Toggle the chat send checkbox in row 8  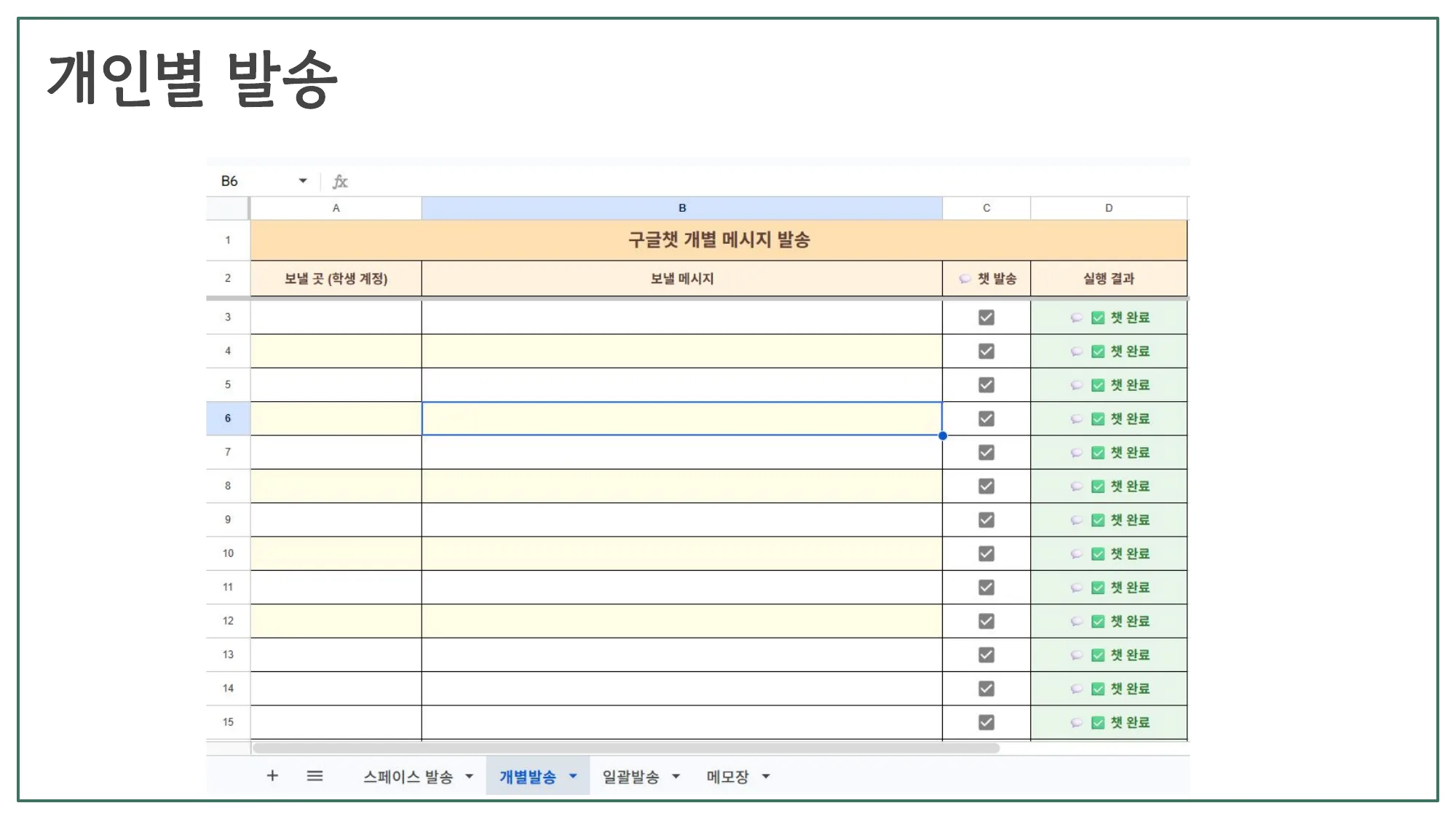pos(986,486)
